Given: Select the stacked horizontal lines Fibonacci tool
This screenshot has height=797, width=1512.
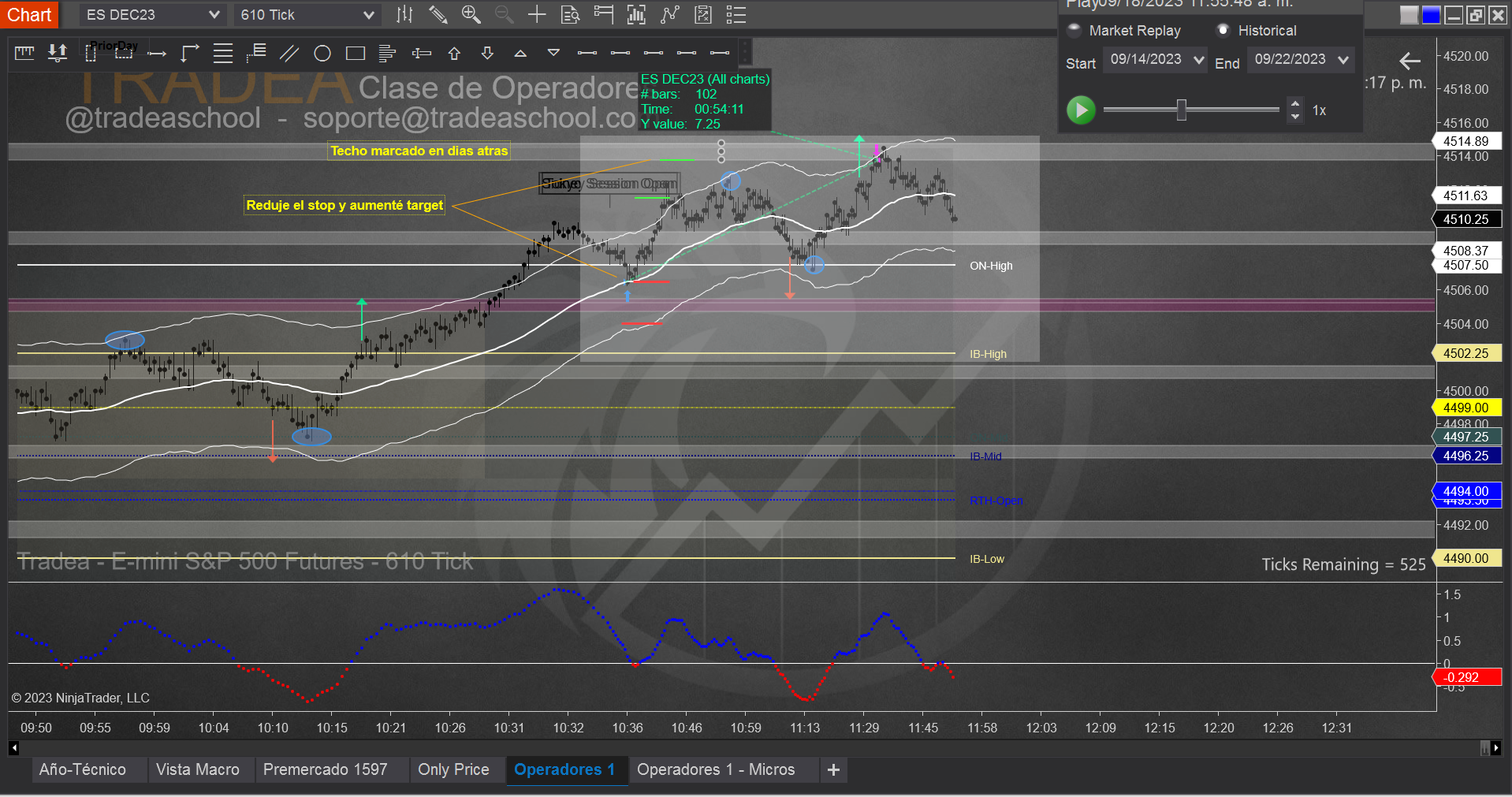Looking at the screenshot, I should tap(223, 53).
